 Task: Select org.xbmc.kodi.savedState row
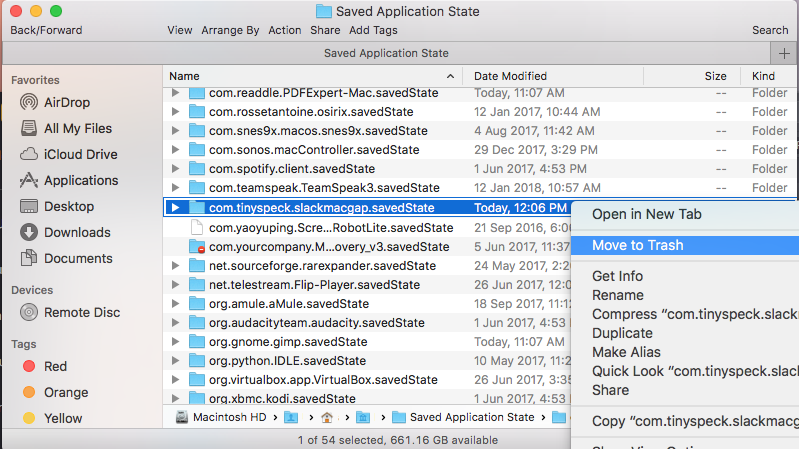coord(367,398)
